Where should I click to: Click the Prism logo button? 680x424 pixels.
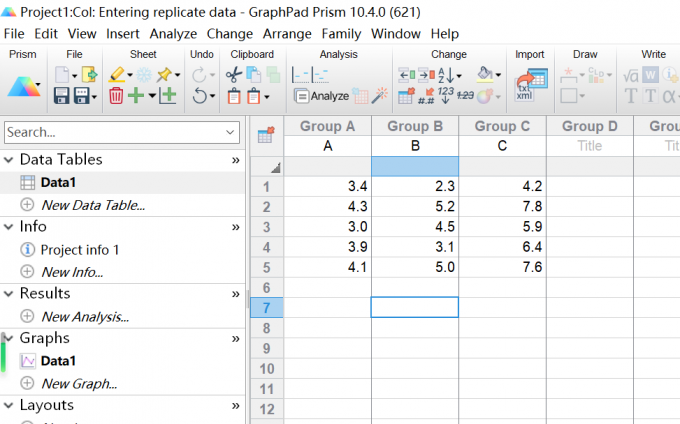point(24,87)
